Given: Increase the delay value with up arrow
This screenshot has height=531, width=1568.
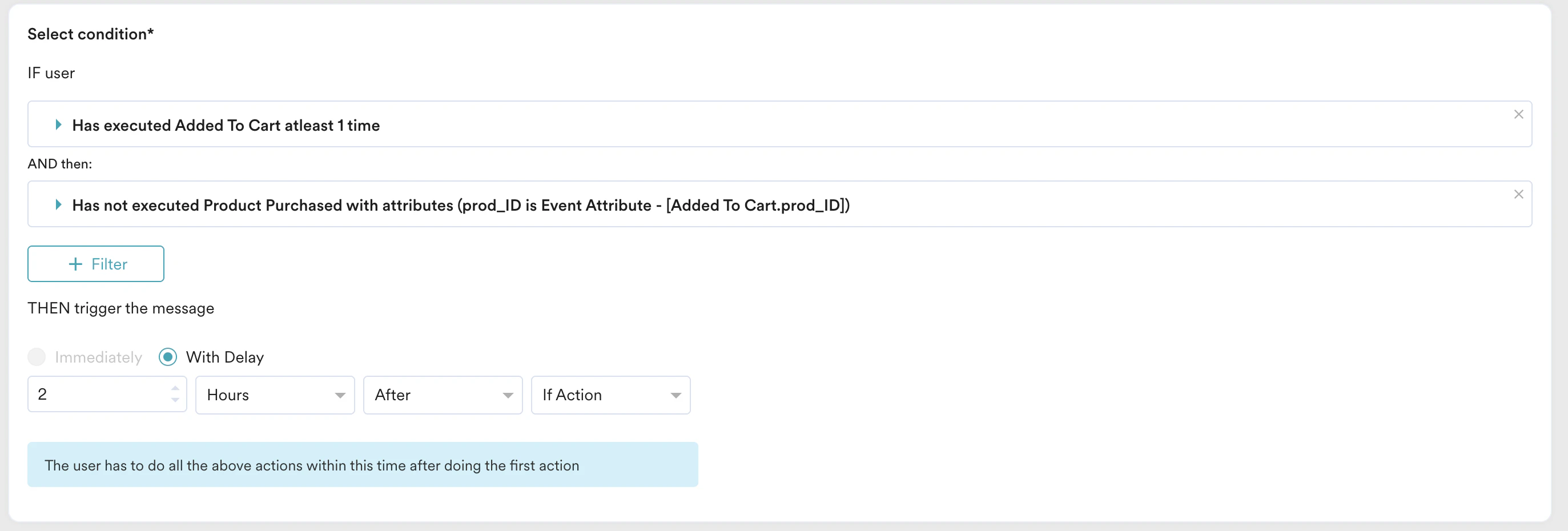Looking at the screenshot, I should [x=175, y=388].
